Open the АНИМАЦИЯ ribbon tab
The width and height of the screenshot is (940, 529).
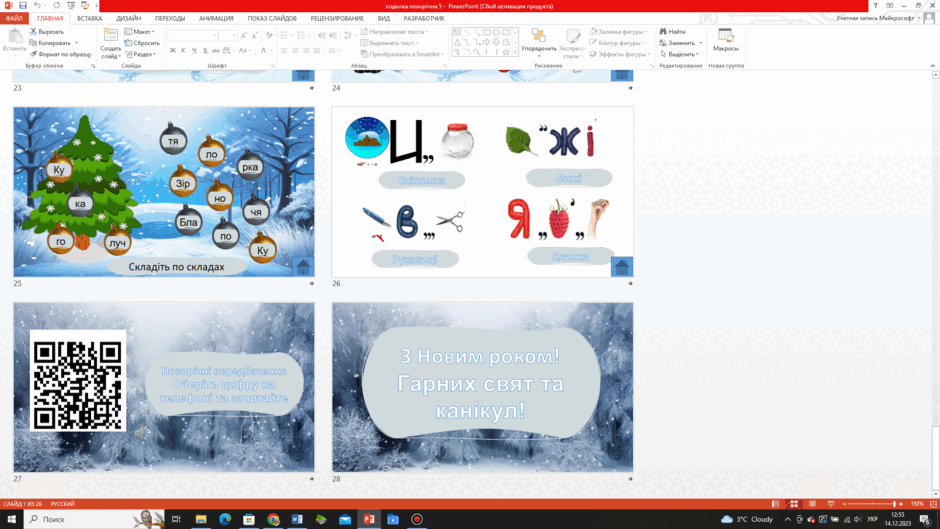pos(216,19)
